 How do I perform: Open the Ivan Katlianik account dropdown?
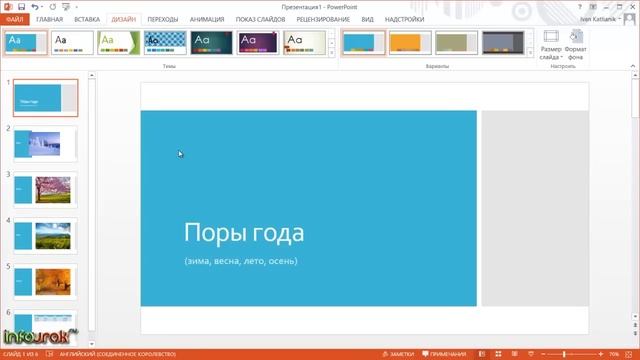pyautogui.click(x=600, y=19)
